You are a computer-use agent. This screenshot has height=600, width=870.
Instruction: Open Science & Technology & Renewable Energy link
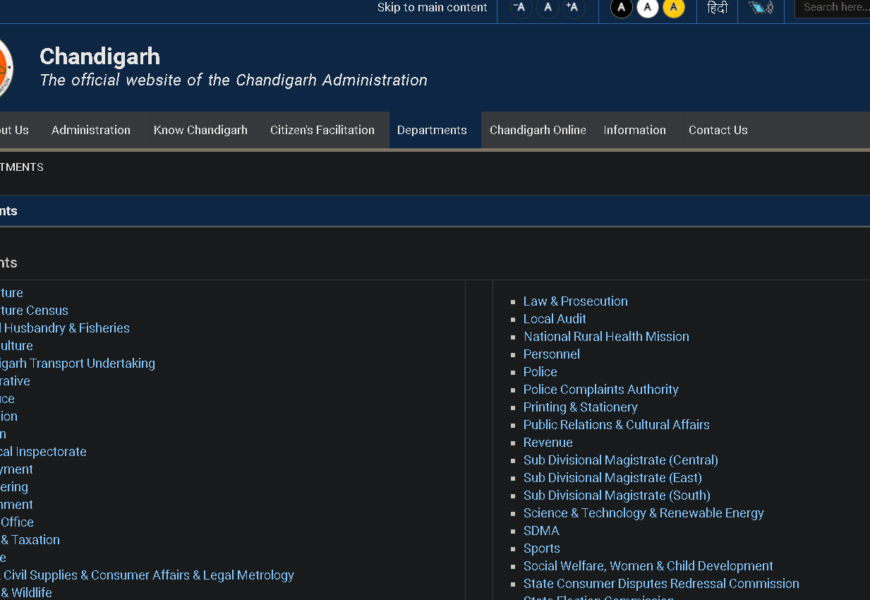tap(643, 513)
